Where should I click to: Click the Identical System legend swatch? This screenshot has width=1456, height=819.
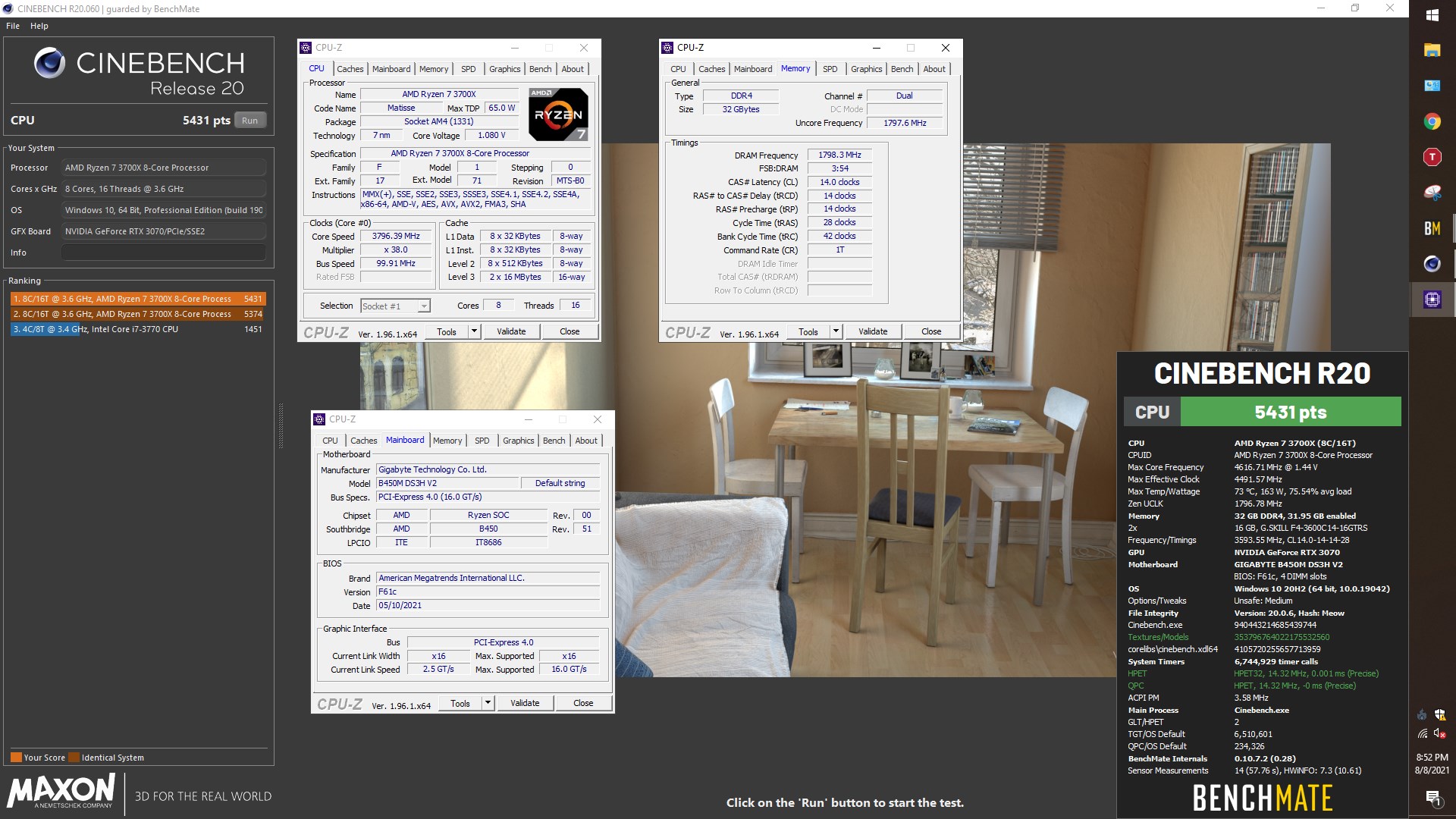pyautogui.click(x=74, y=757)
